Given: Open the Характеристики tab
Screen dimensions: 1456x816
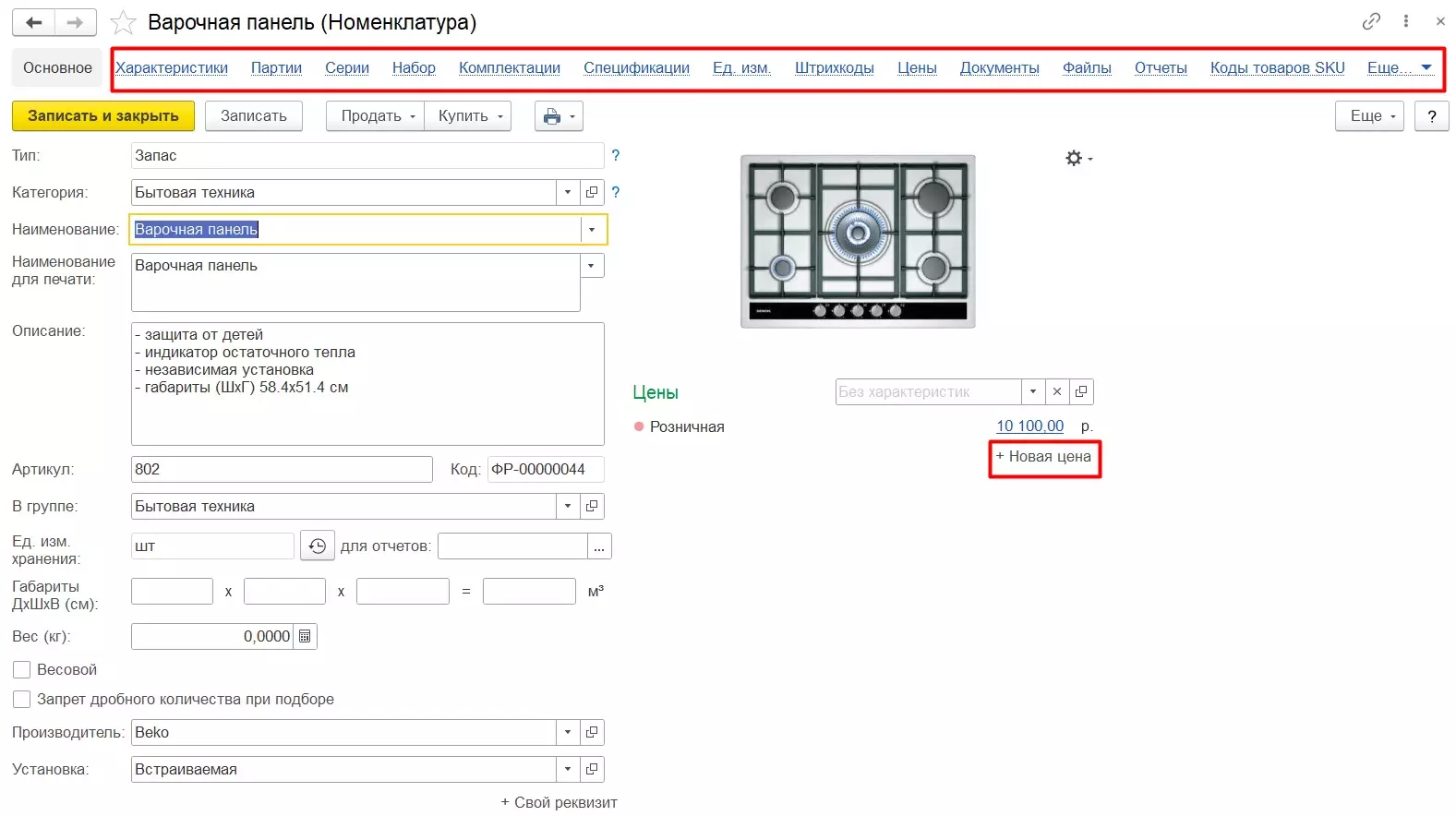Looking at the screenshot, I should pyautogui.click(x=172, y=67).
